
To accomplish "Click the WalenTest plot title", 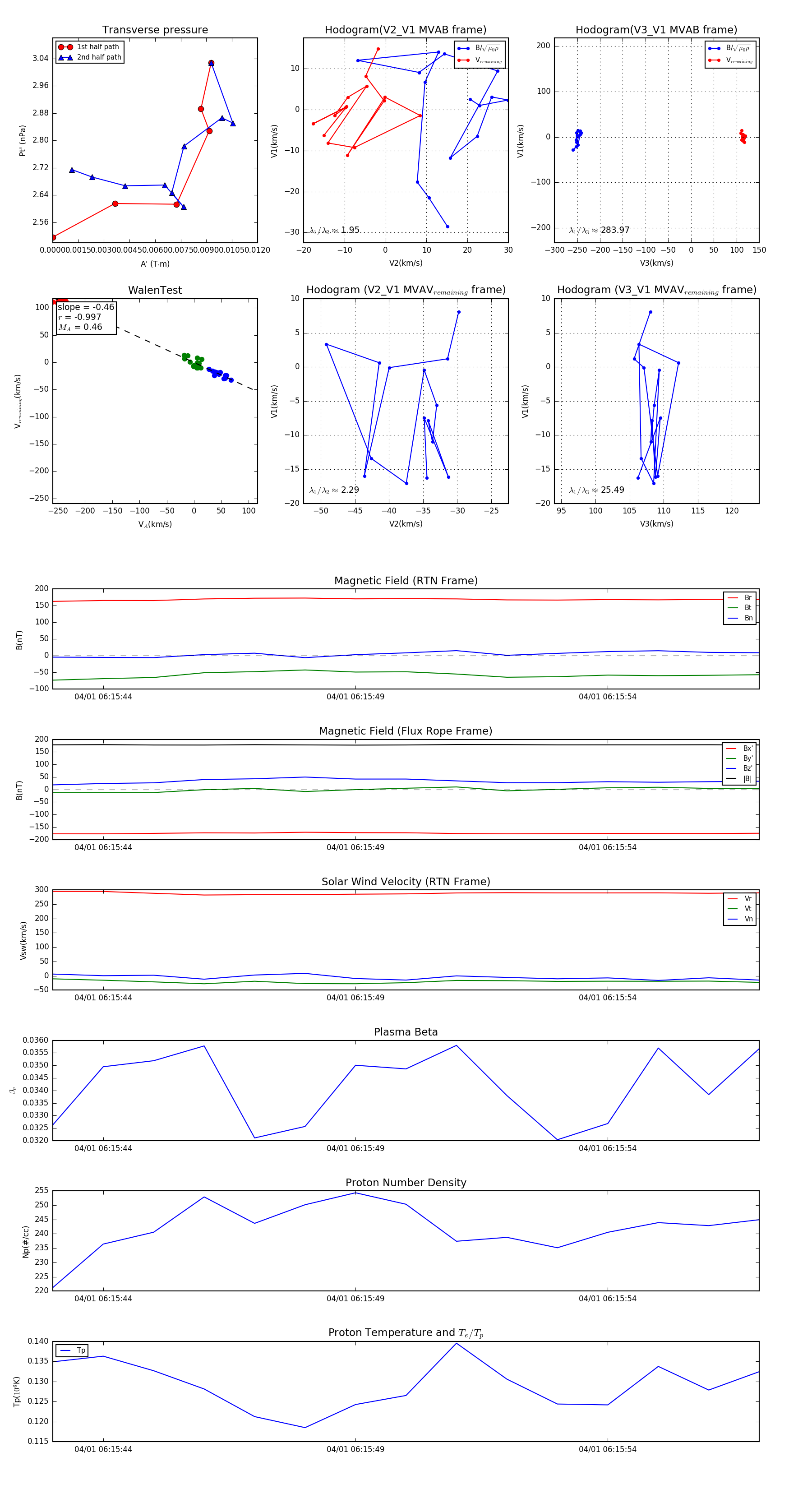I will click(x=155, y=290).
